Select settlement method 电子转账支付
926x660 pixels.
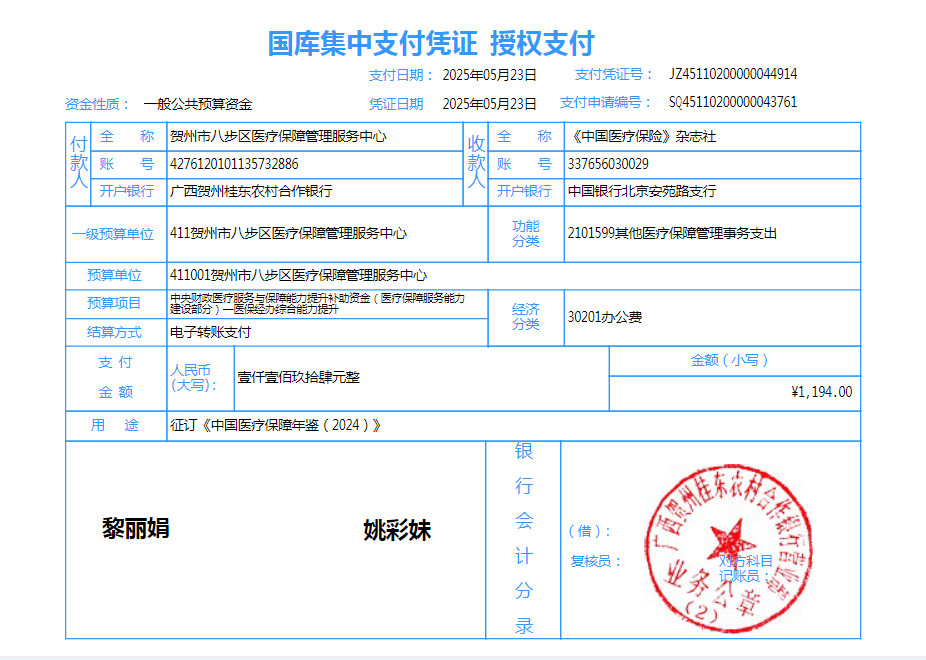tap(210, 332)
